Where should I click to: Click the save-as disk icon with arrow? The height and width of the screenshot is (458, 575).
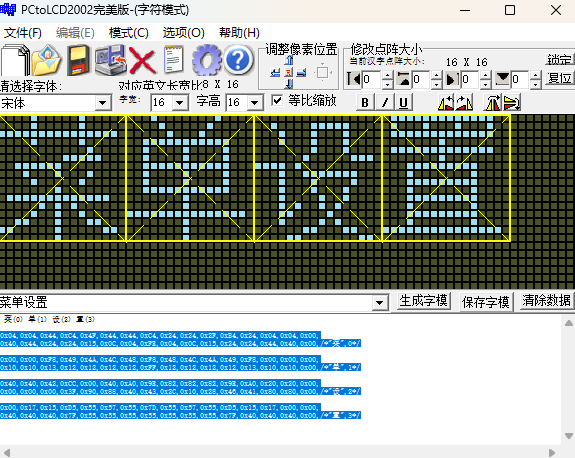tap(110, 60)
